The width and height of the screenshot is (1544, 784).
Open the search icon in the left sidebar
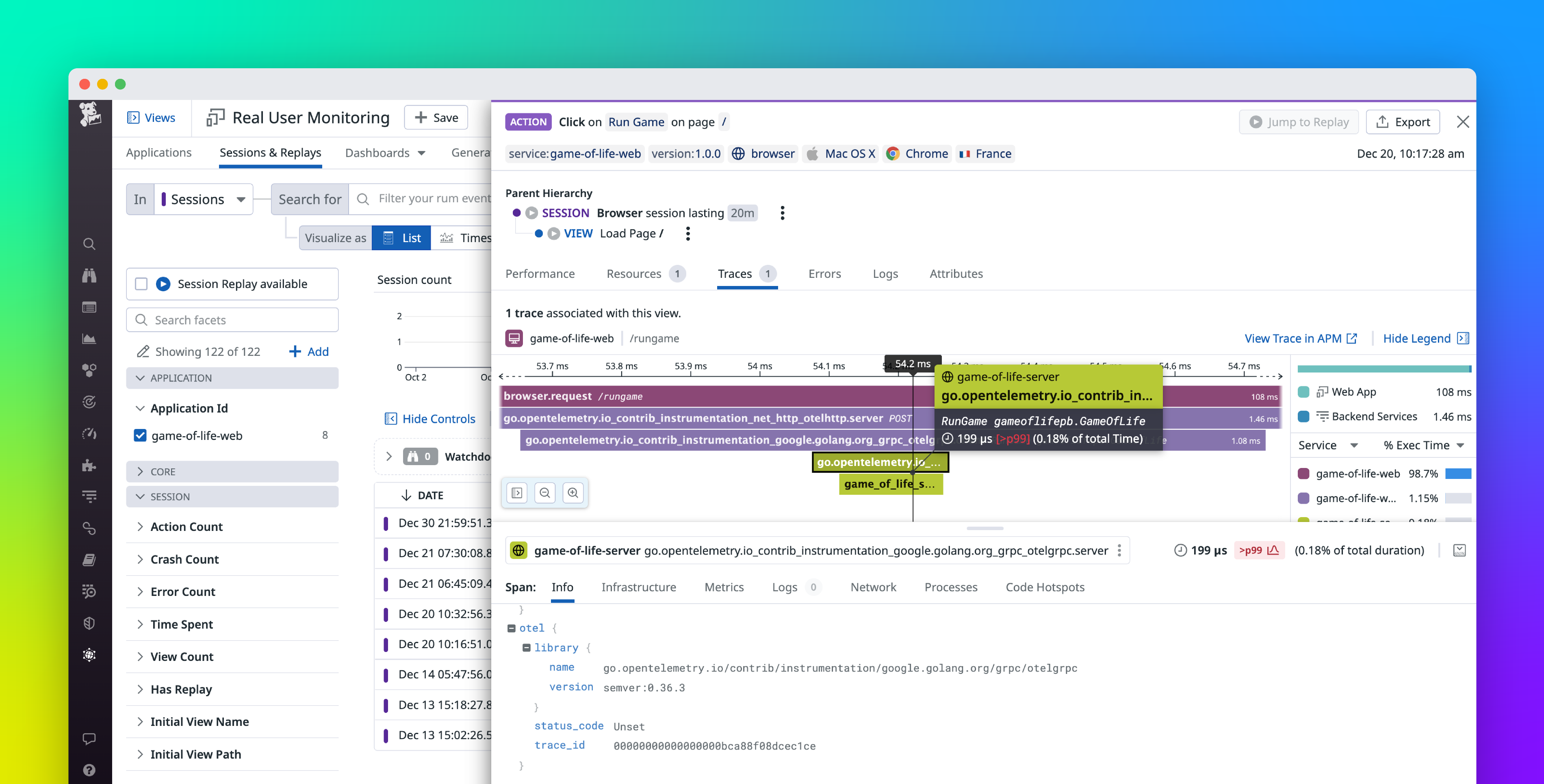pyautogui.click(x=89, y=244)
